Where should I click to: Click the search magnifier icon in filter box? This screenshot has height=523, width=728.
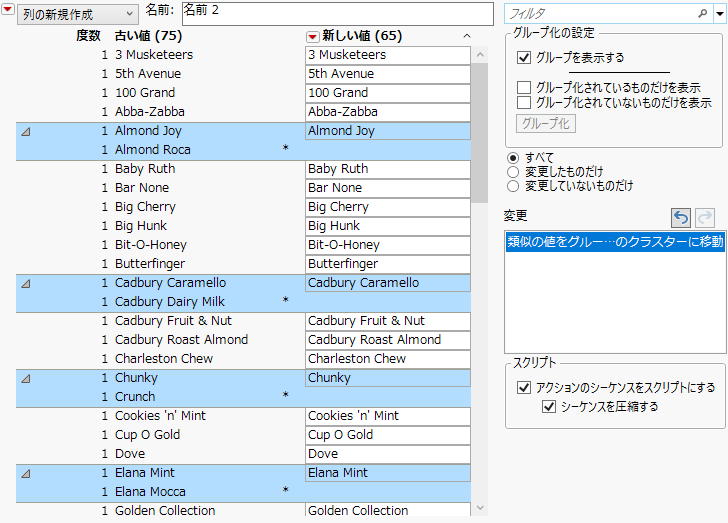(x=702, y=14)
